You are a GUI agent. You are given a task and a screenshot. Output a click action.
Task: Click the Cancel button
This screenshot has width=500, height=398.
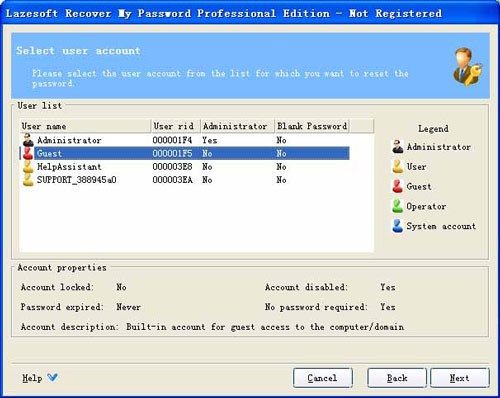(x=322, y=378)
